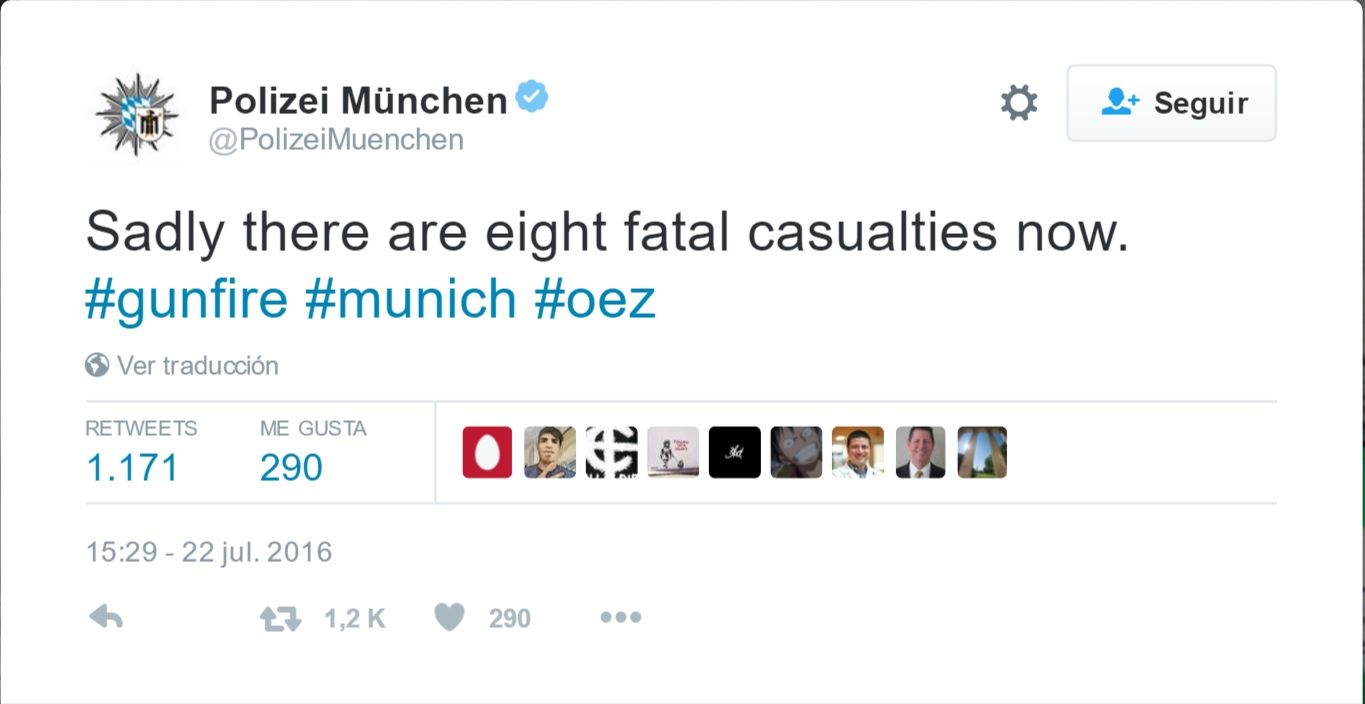1365x704 pixels.
Task: Toggle retweet on this tweet
Action: [x=281, y=619]
